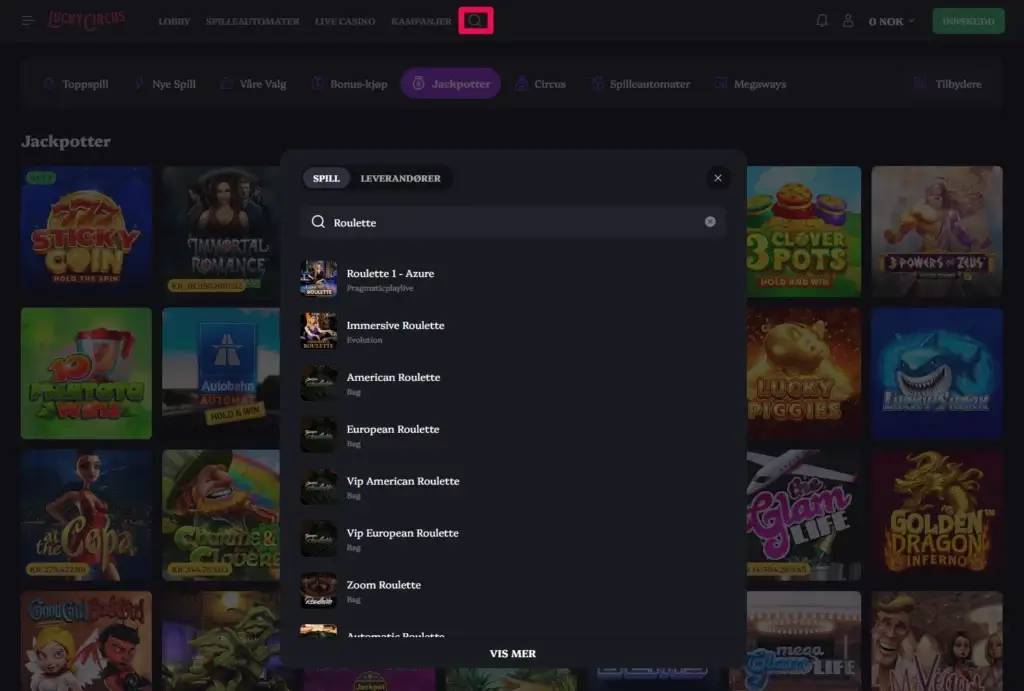The image size is (1024, 691).
Task: Click Immersive Roulette thumbnail image
Action: [319, 330]
